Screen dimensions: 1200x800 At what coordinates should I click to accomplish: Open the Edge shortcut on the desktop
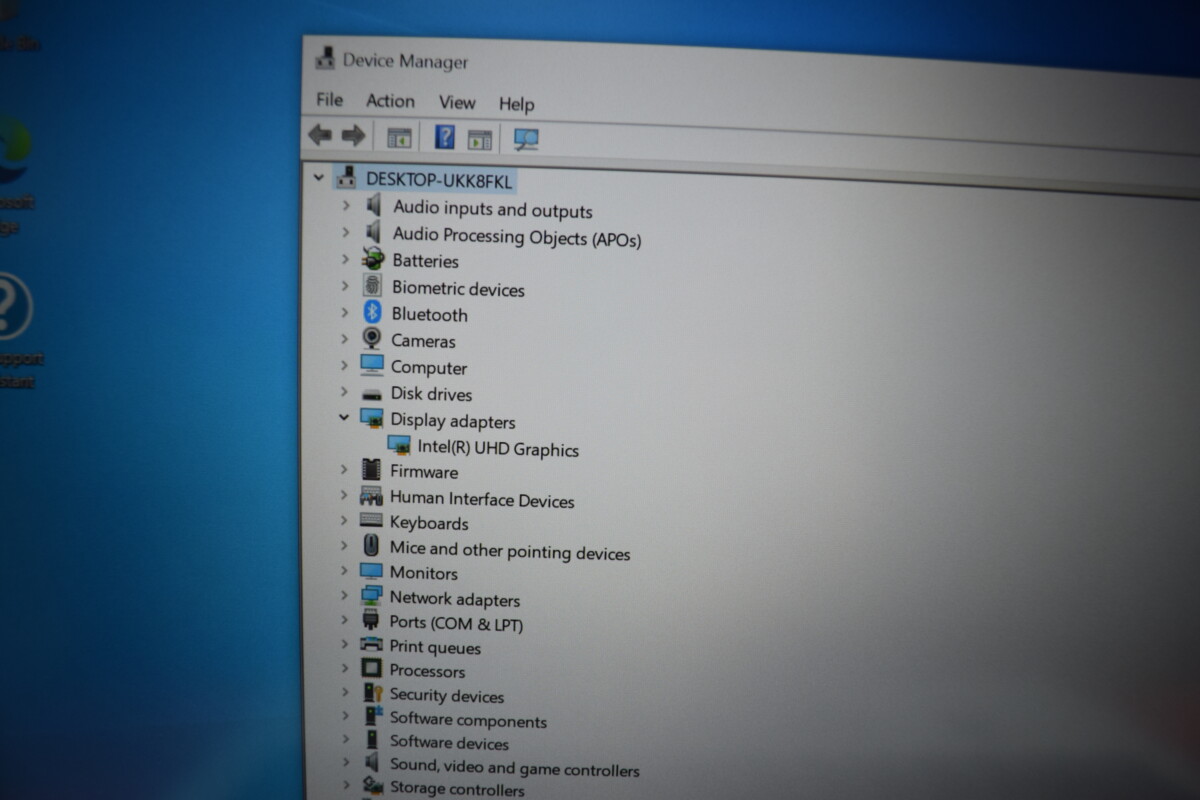[x=14, y=151]
